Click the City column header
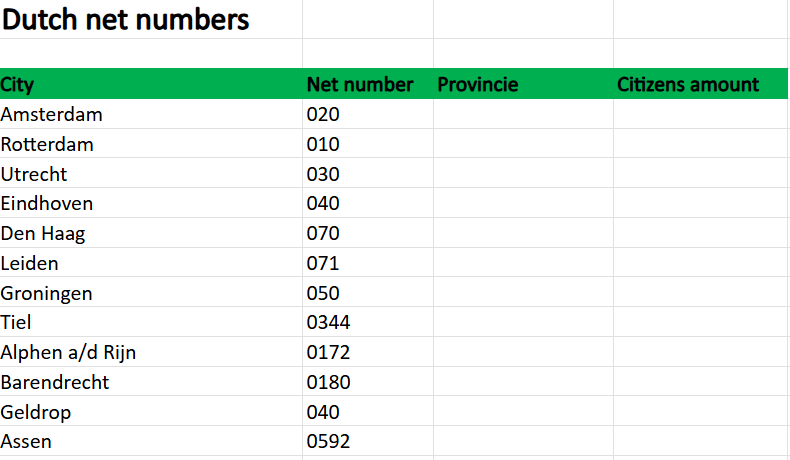 [151, 84]
